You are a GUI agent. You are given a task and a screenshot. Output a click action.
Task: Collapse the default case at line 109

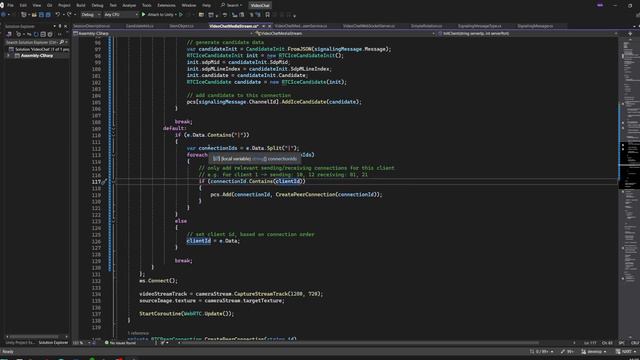coord(113,128)
